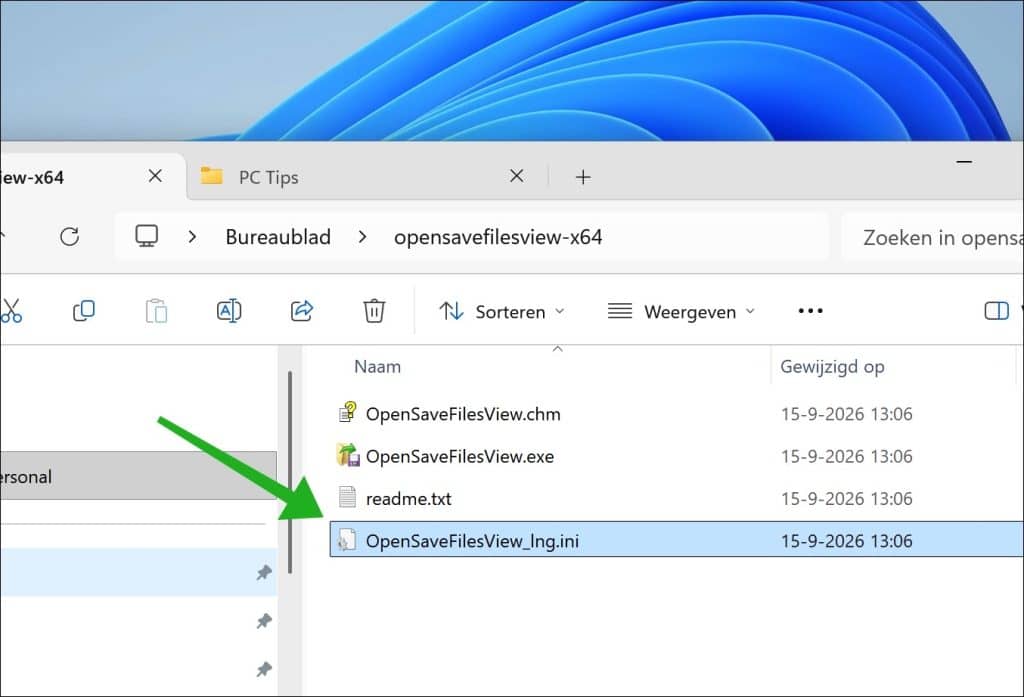Click the Paste clipboard icon

(156, 311)
